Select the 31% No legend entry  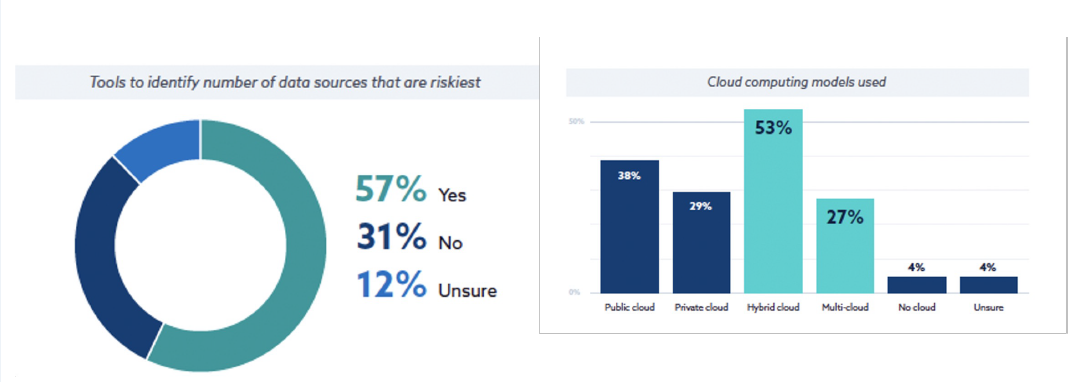pos(409,238)
